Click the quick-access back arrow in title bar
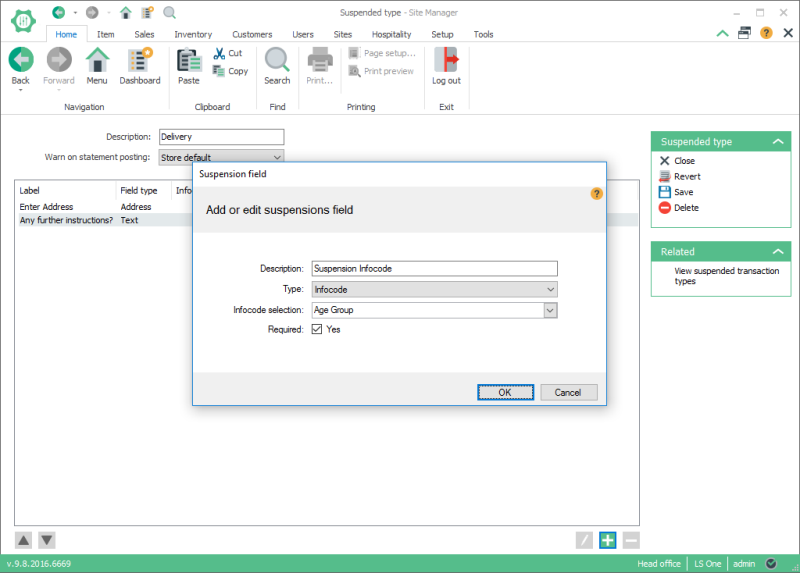800x573 pixels. 59,12
